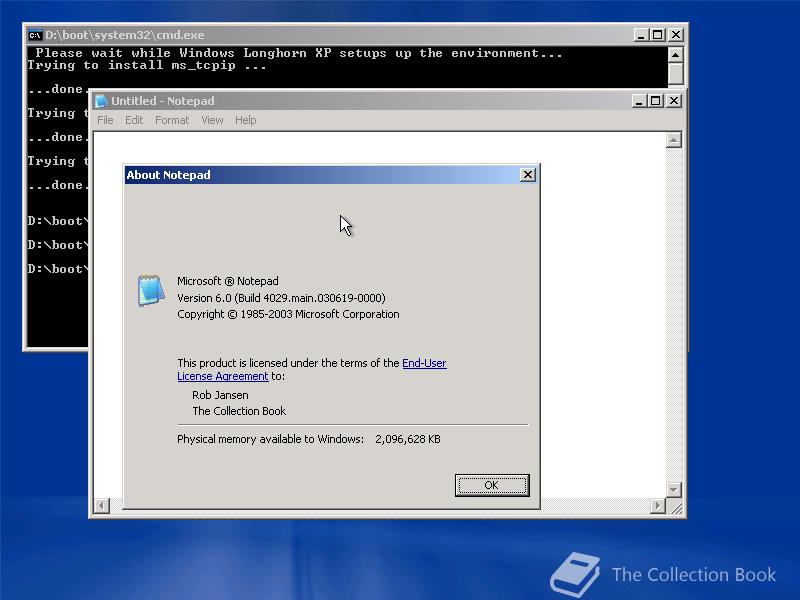The width and height of the screenshot is (800, 600).
Task: Close the cmd.exe window
Action: point(676,35)
